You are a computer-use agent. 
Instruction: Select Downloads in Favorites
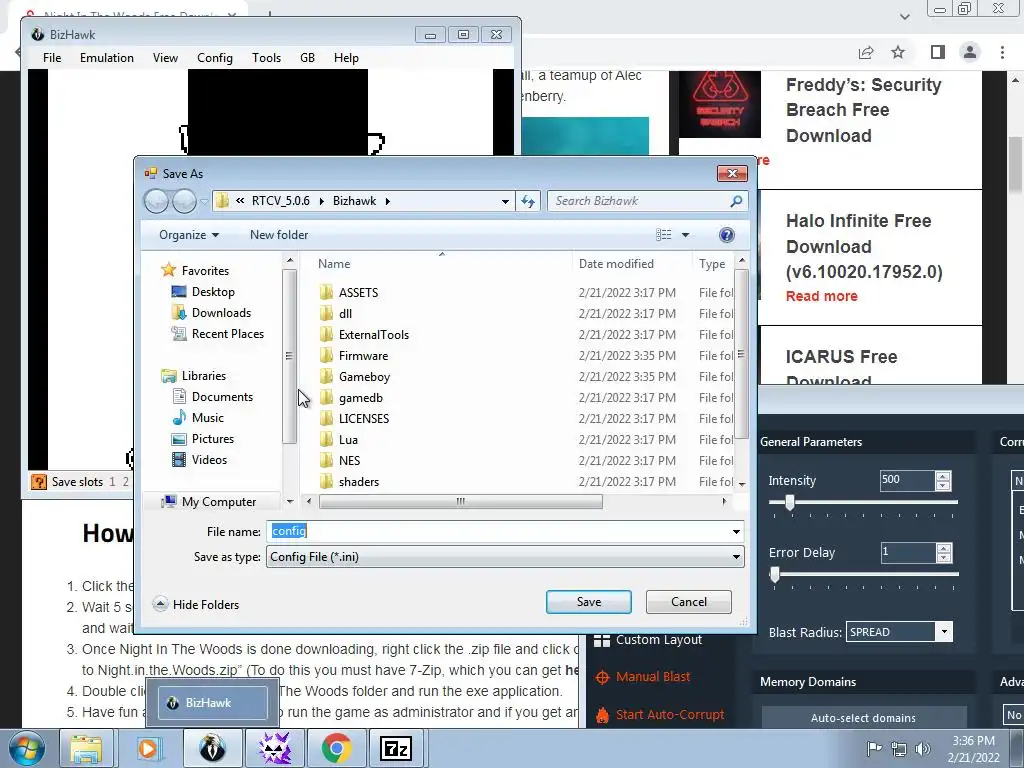[221, 312]
